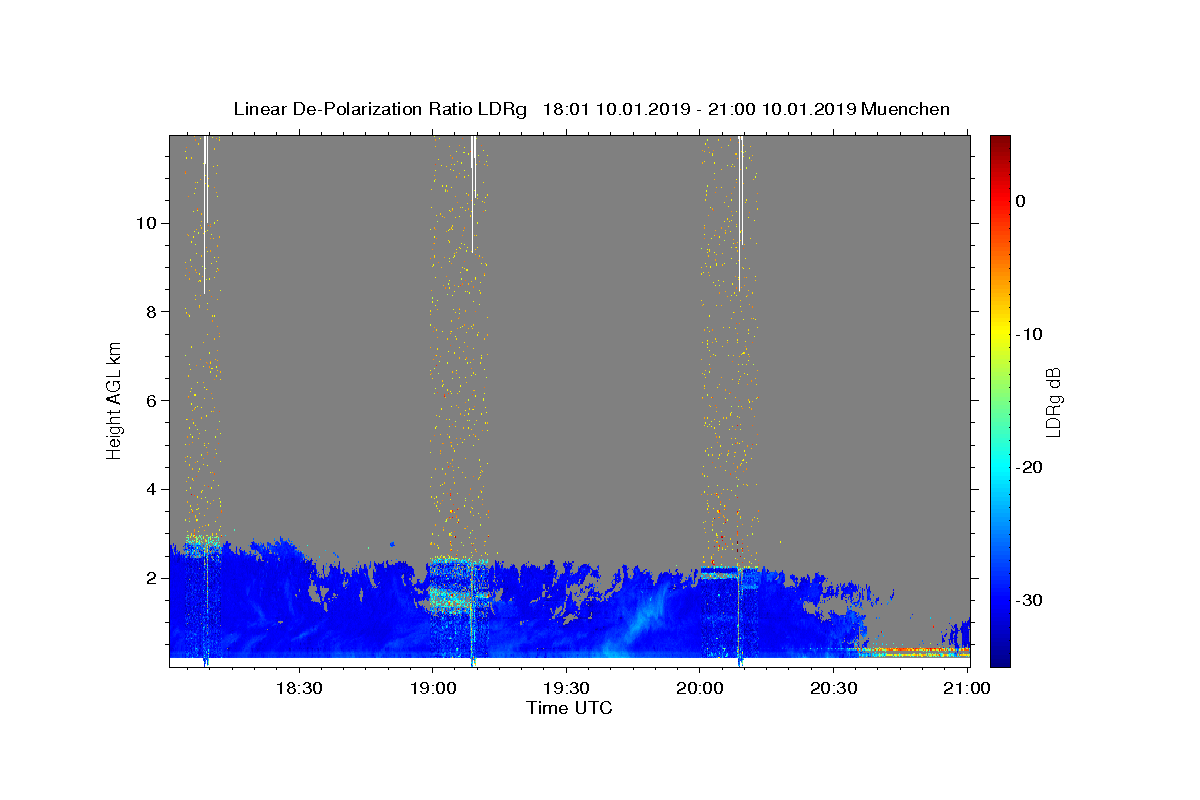This screenshot has width=1200, height=800.
Task: Click the 20:00 time tick label
Action: click(700, 688)
